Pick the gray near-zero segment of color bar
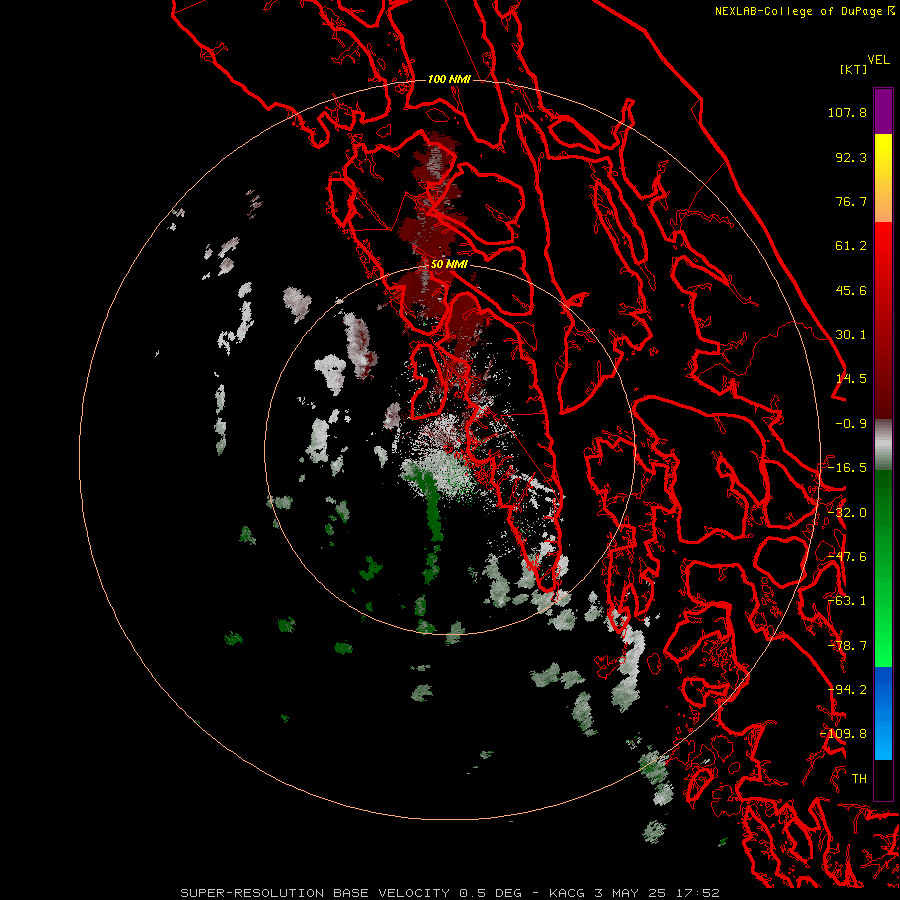 883,445
